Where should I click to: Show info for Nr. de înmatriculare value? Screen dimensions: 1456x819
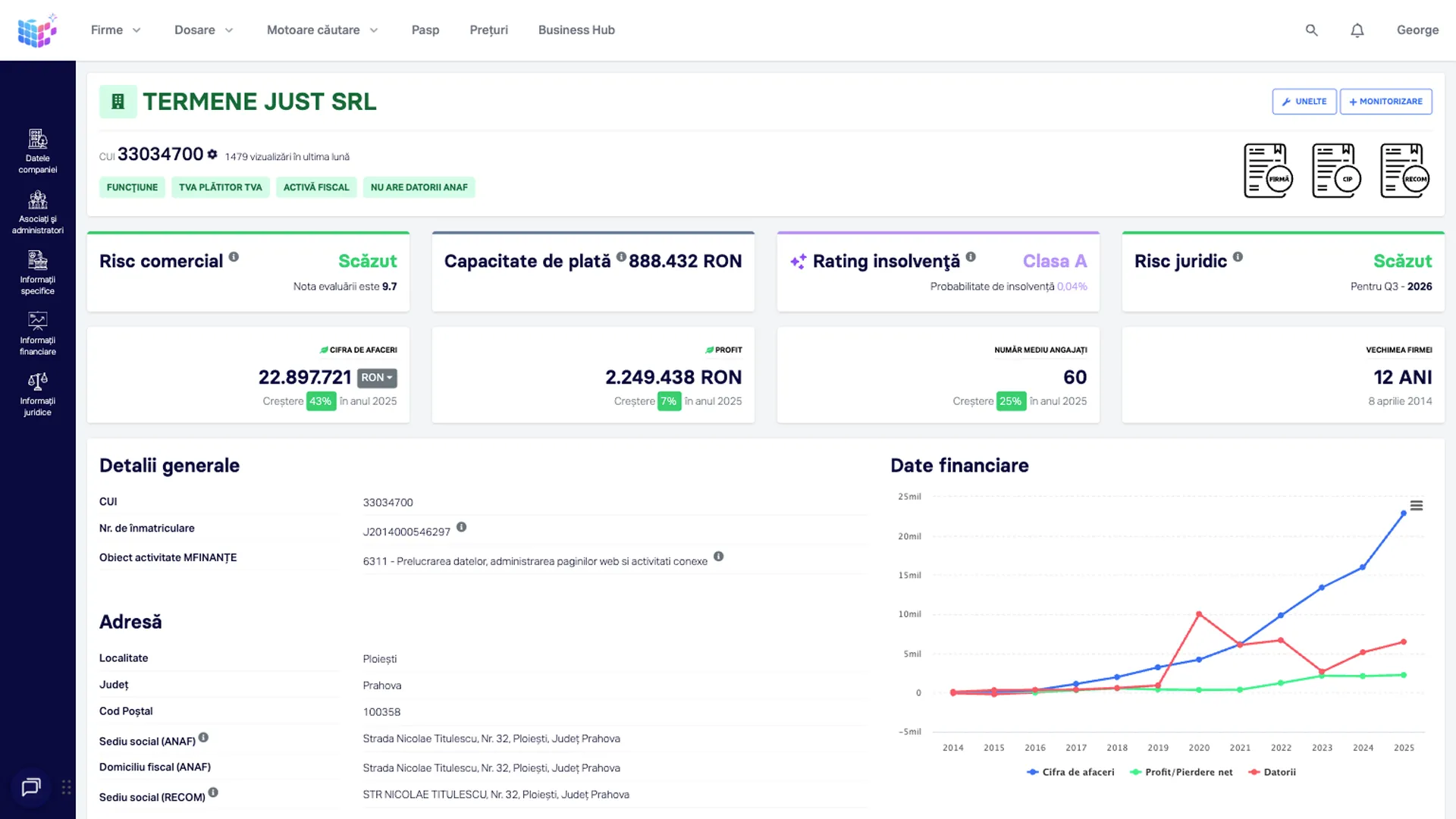click(461, 527)
